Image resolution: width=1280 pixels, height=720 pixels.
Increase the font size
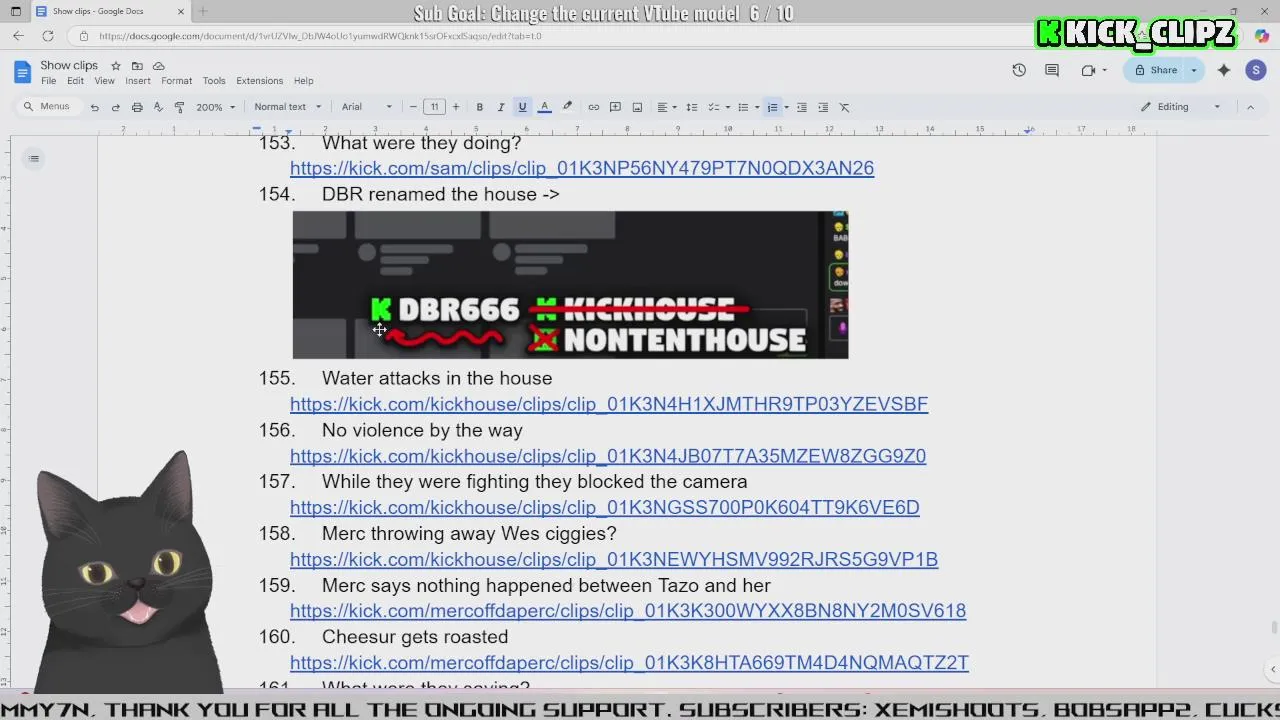click(x=456, y=107)
